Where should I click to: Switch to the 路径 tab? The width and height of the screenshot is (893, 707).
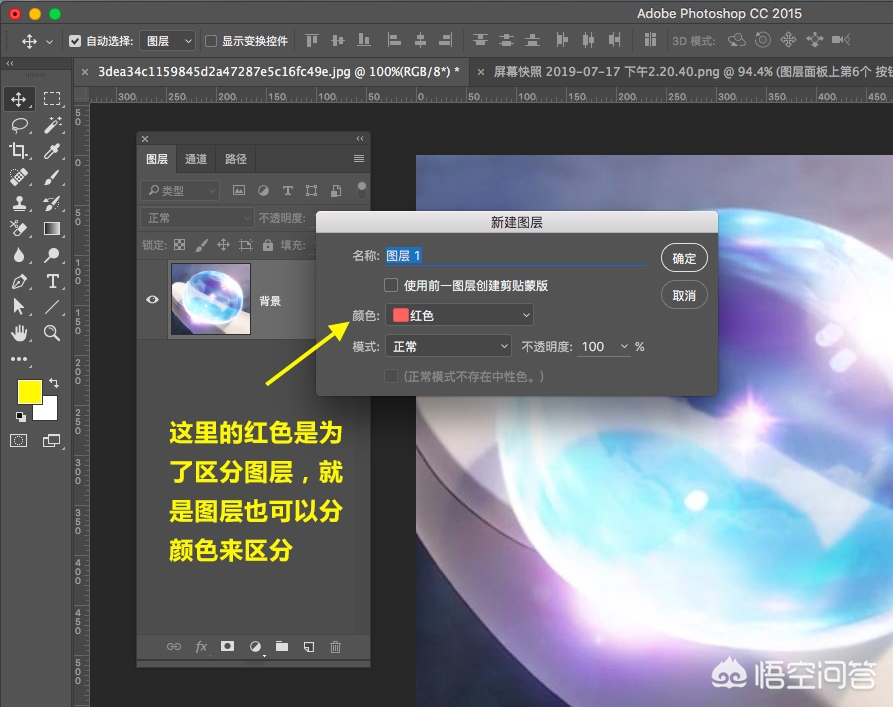(235, 158)
